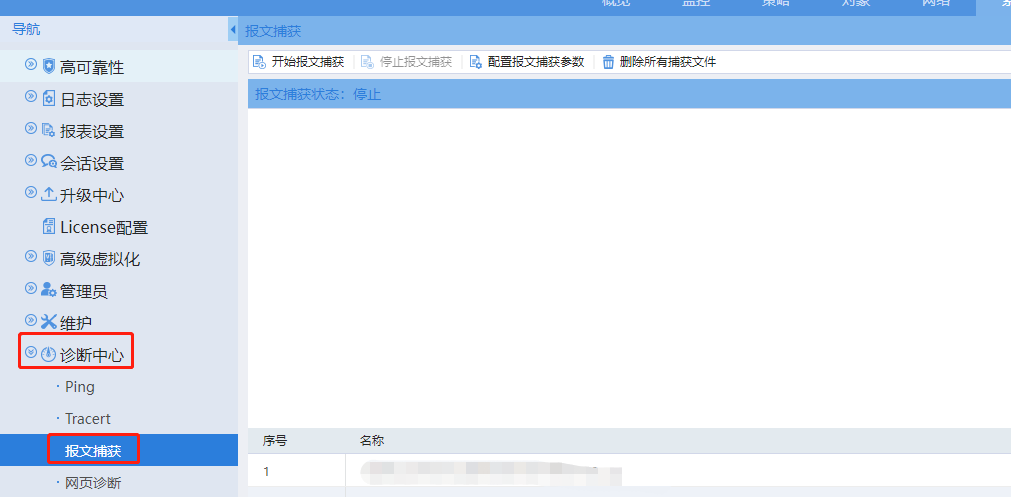Screen dimensions: 1011x497
Task: Click the 配置报文捕获参数 config icon
Action: 476,62
